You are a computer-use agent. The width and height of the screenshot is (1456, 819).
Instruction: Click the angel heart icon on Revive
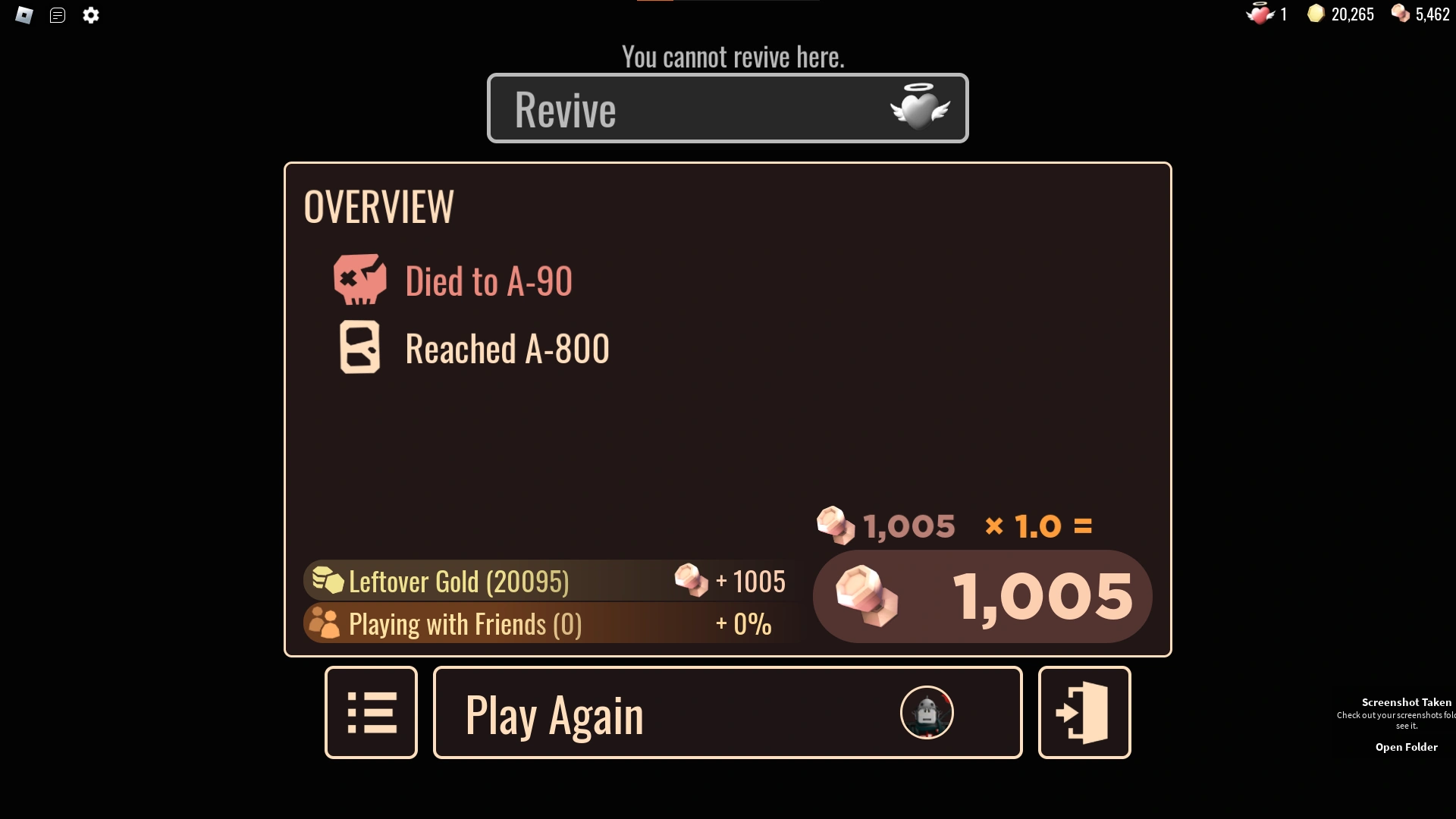(x=920, y=107)
